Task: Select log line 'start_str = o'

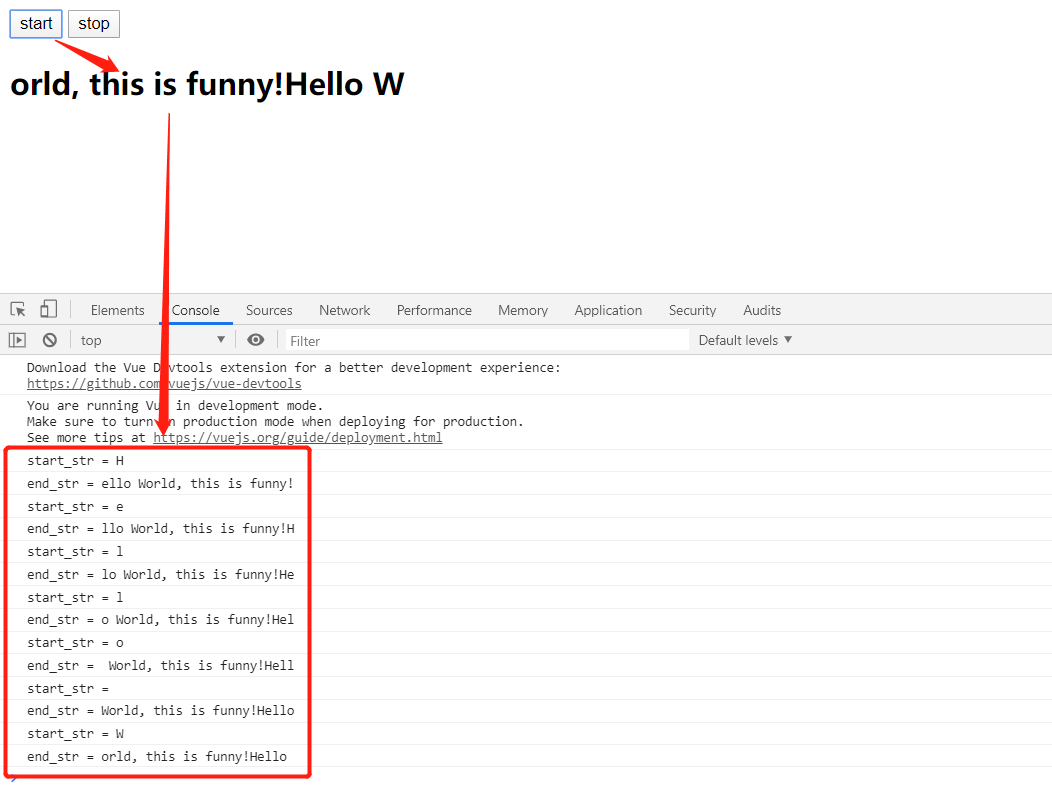Action: point(75,643)
